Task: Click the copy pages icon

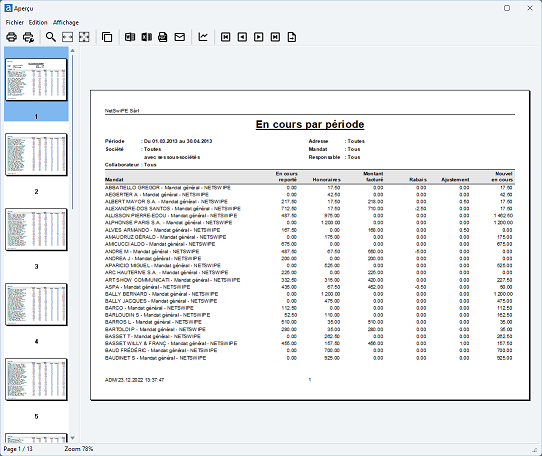Action: point(107,37)
